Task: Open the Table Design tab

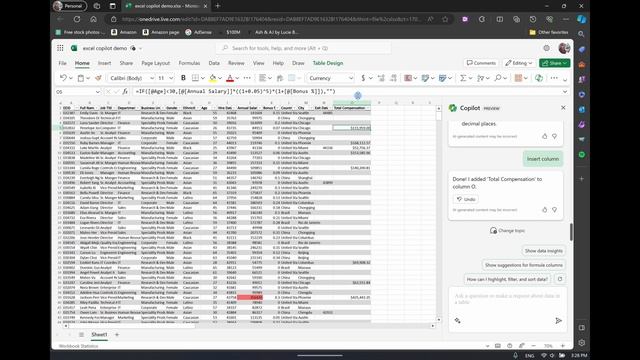Action: tap(328, 63)
